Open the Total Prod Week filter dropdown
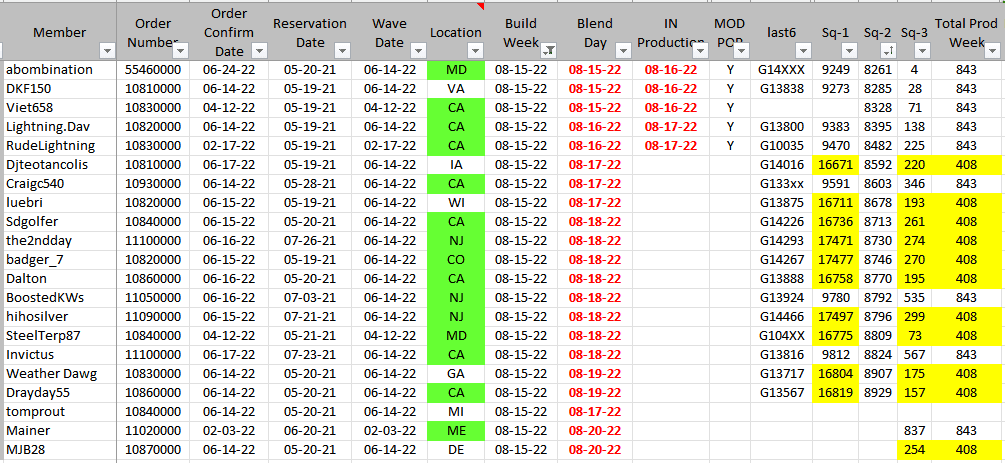This screenshot has height=463, width=1005. click(x=992, y=50)
